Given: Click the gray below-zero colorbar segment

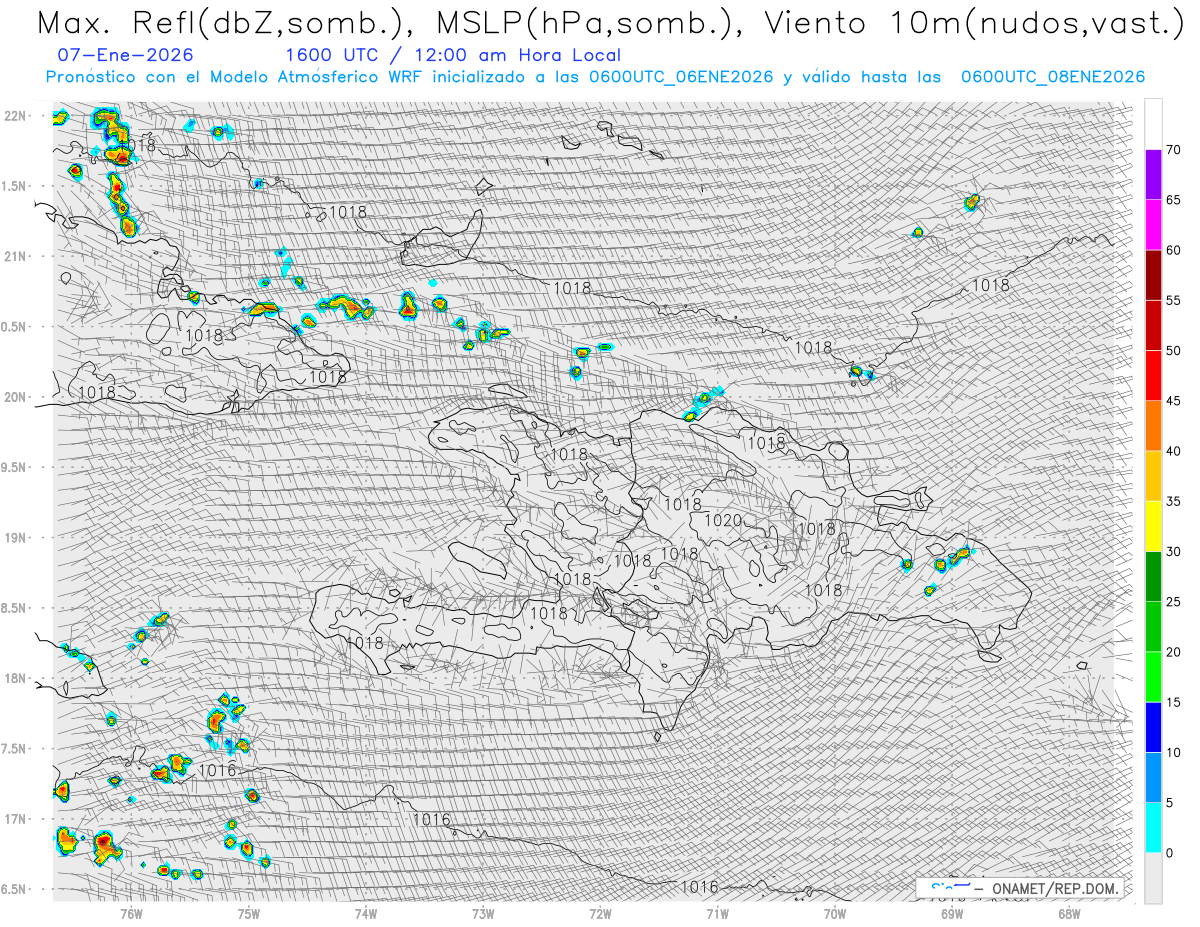Looking at the screenshot, I should pyautogui.click(x=1153, y=878).
